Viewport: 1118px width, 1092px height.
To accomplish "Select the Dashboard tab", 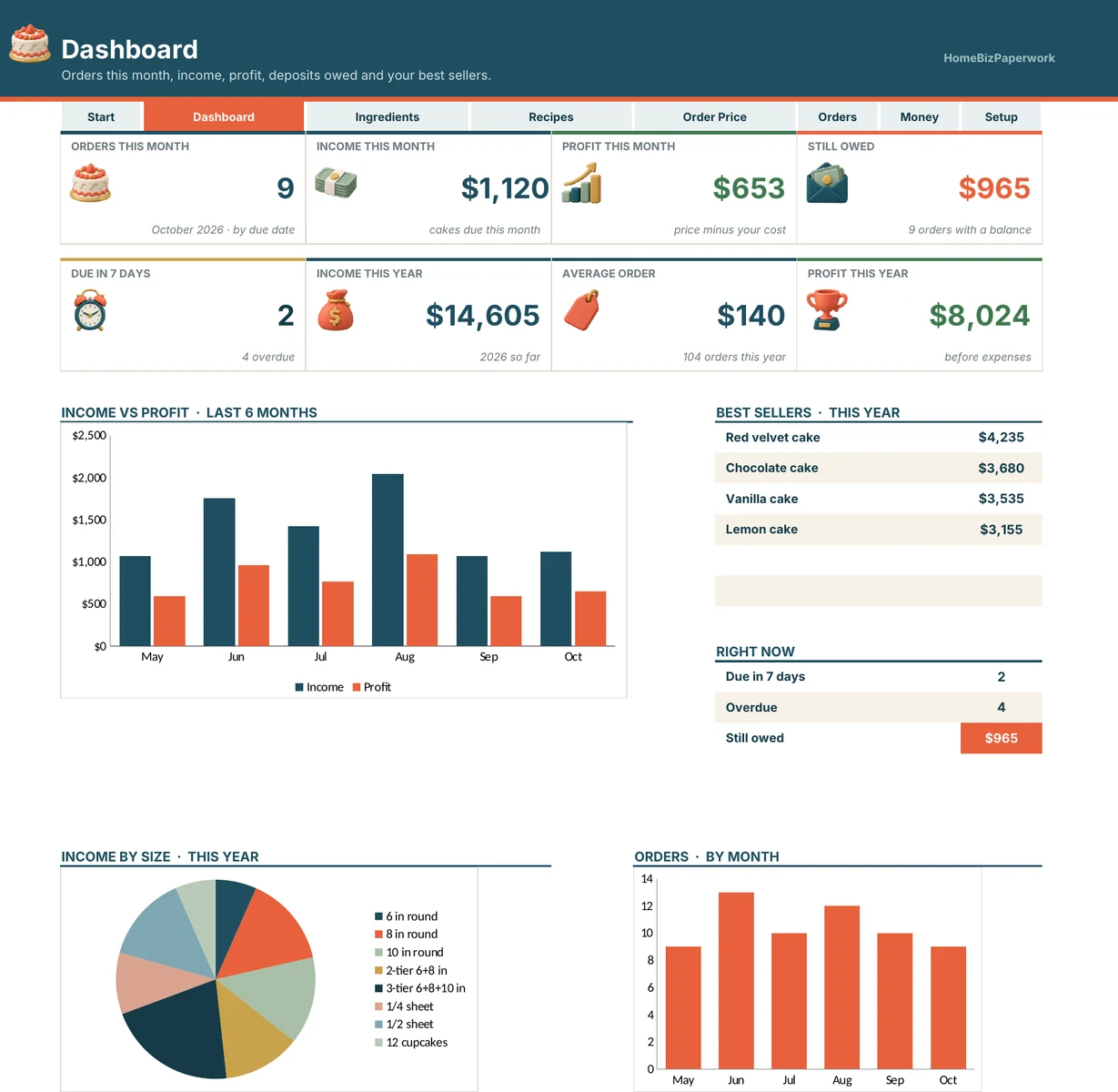I will (224, 116).
